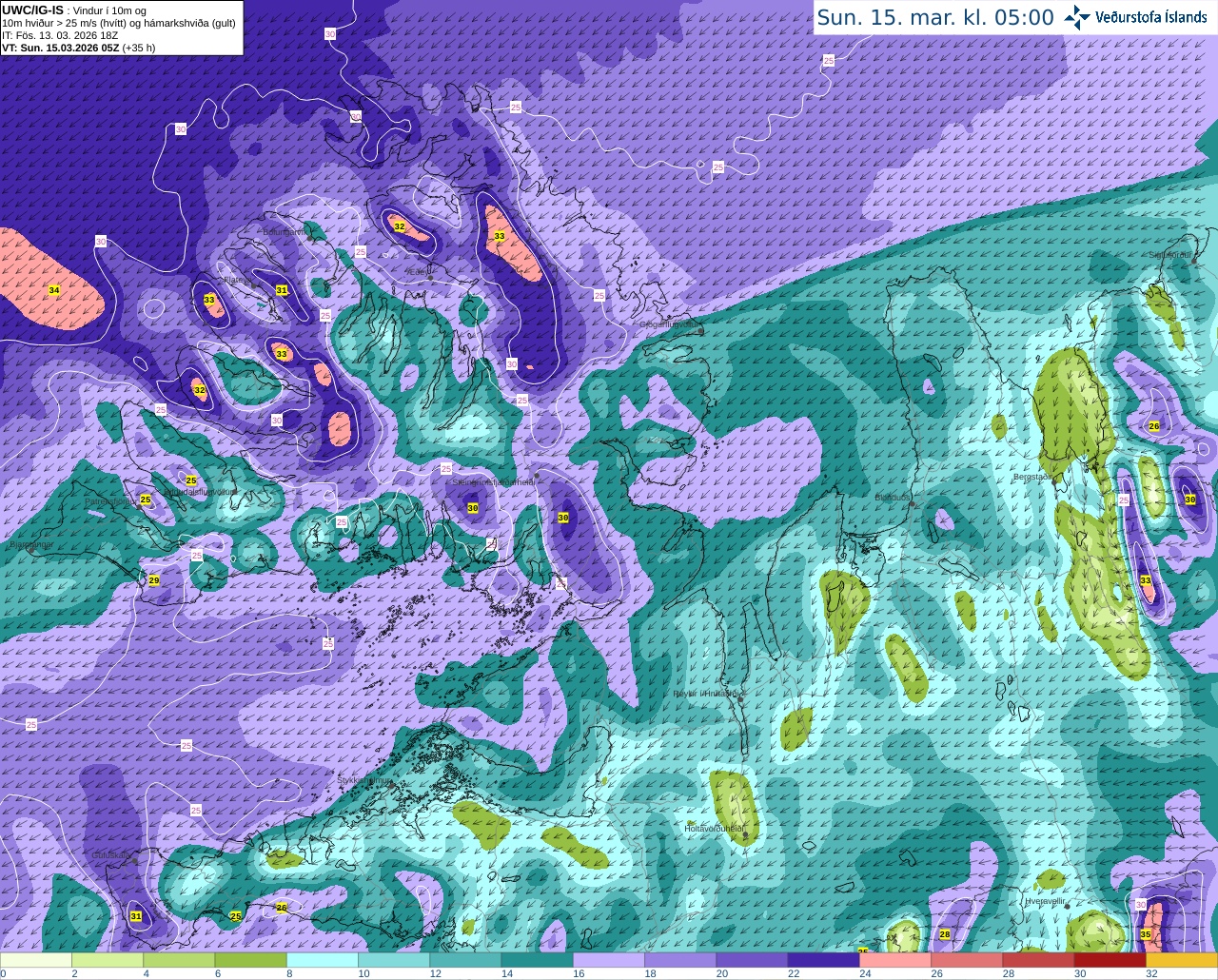Pick the light cyan 8–10 legend swatch
The width and height of the screenshot is (1218, 980).
tap(322, 960)
